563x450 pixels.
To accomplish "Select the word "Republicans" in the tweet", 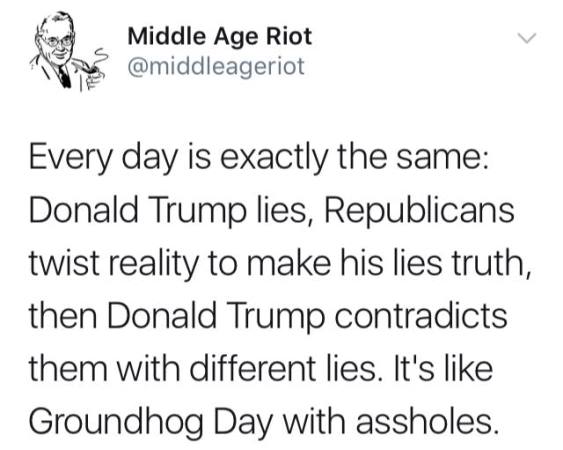I will click(419, 210).
